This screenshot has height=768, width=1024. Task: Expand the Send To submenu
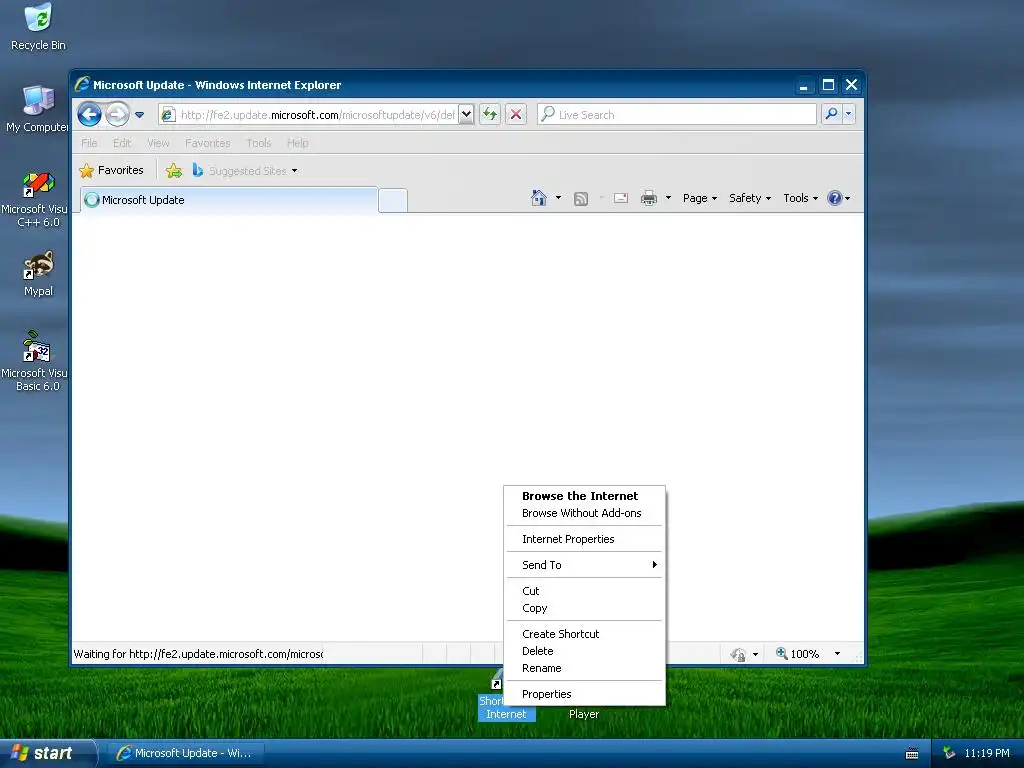584,565
